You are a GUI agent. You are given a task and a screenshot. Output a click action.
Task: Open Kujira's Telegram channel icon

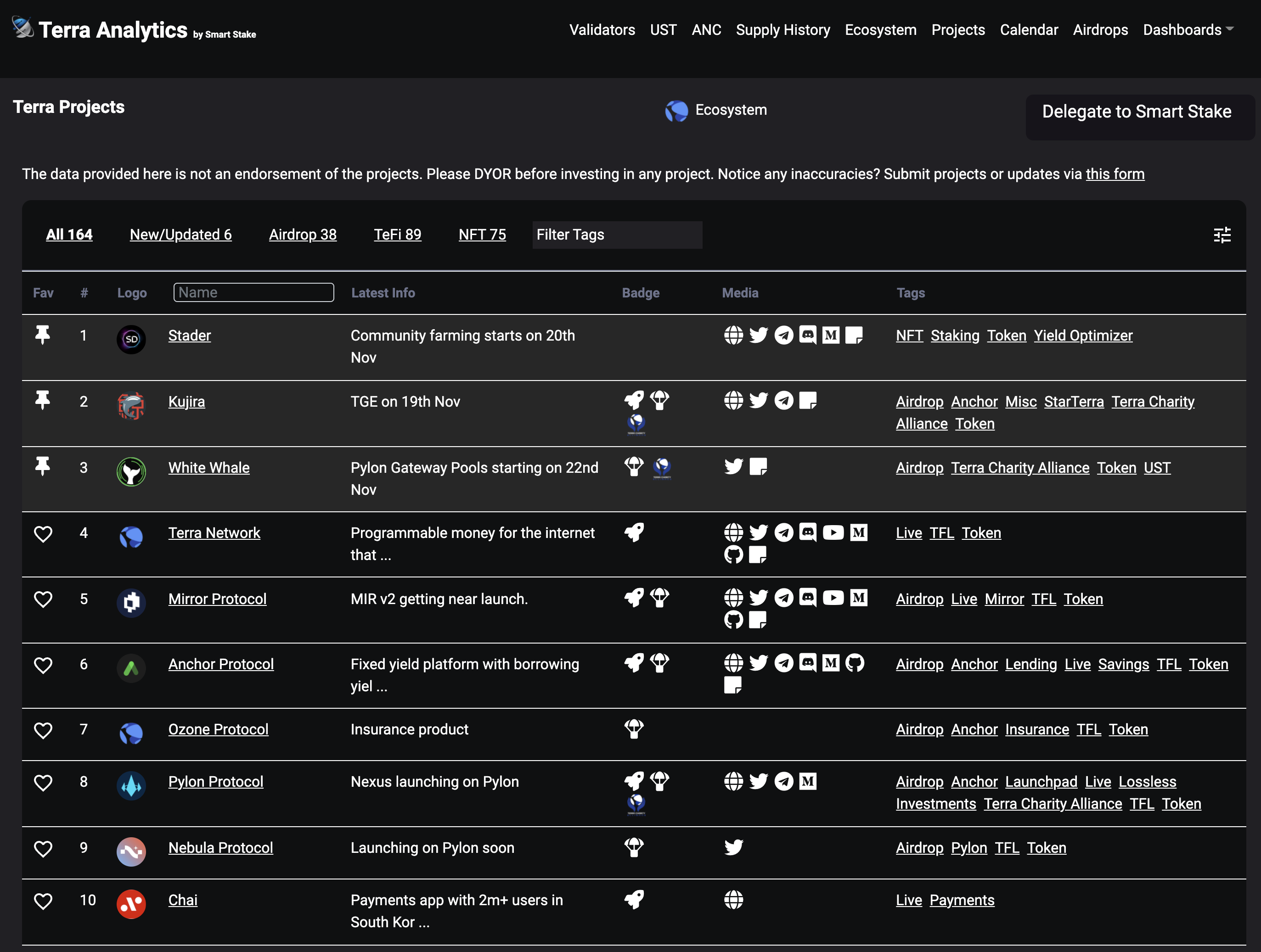click(784, 401)
